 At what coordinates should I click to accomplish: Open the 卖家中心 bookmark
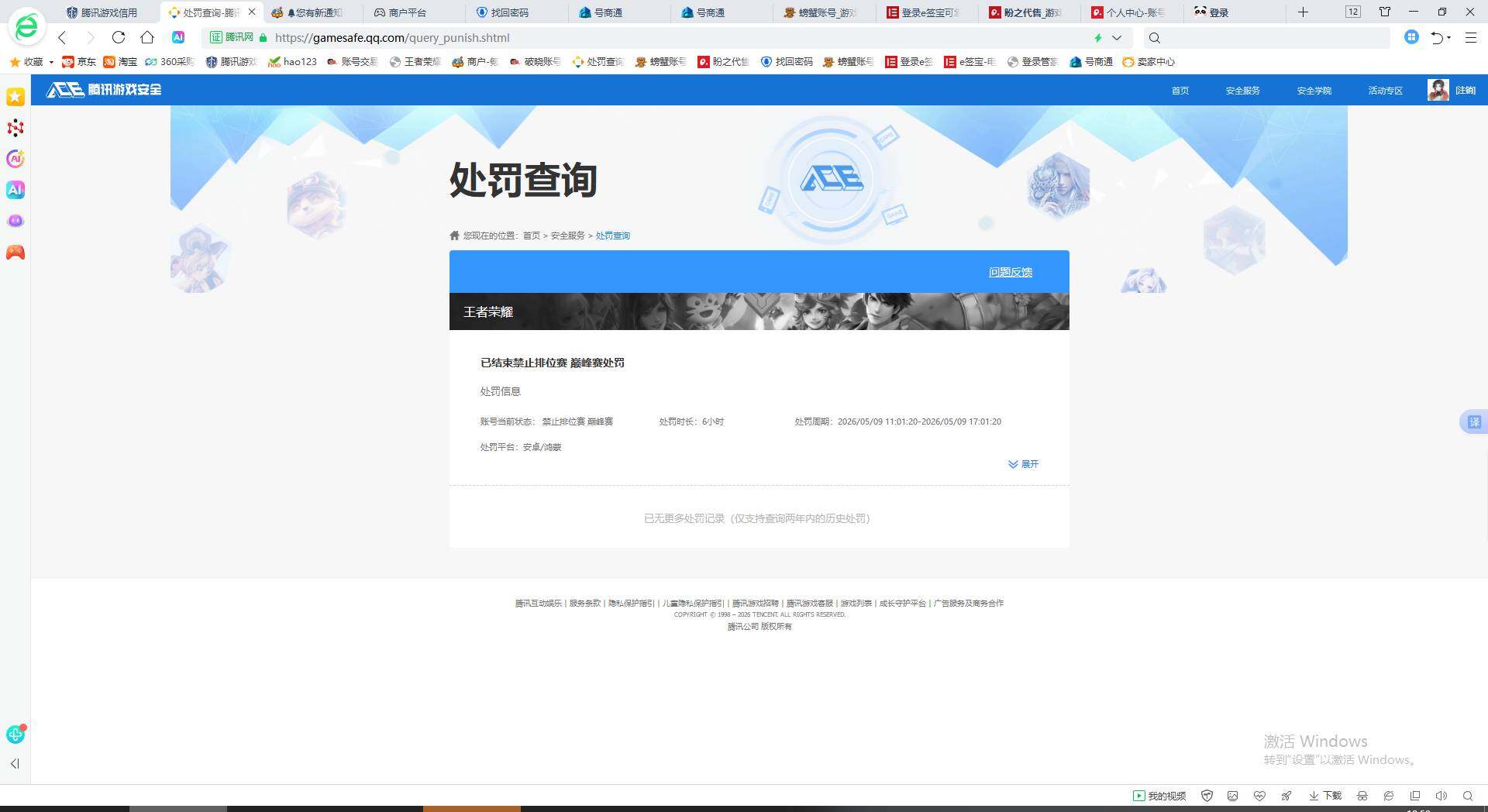click(1149, 62)
